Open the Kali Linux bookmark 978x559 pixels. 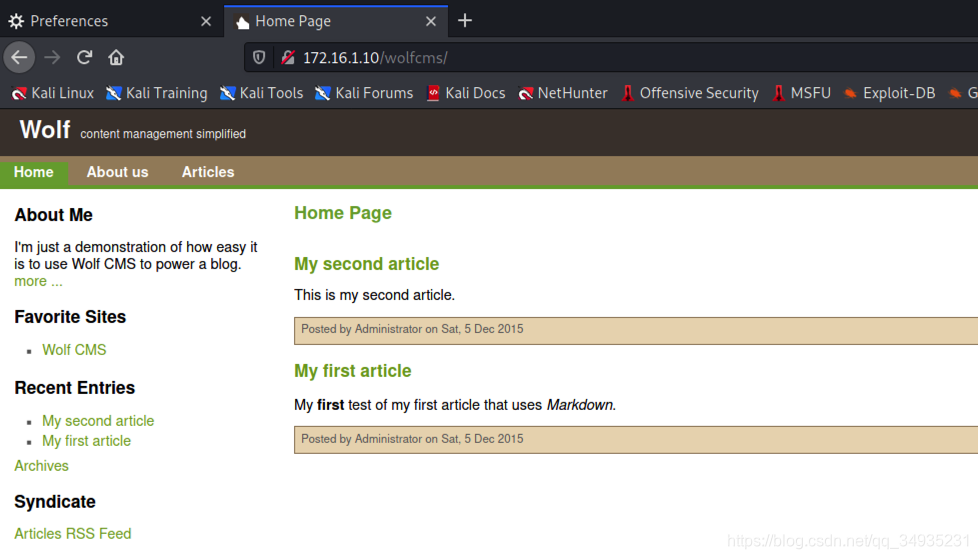coord(53,93)
